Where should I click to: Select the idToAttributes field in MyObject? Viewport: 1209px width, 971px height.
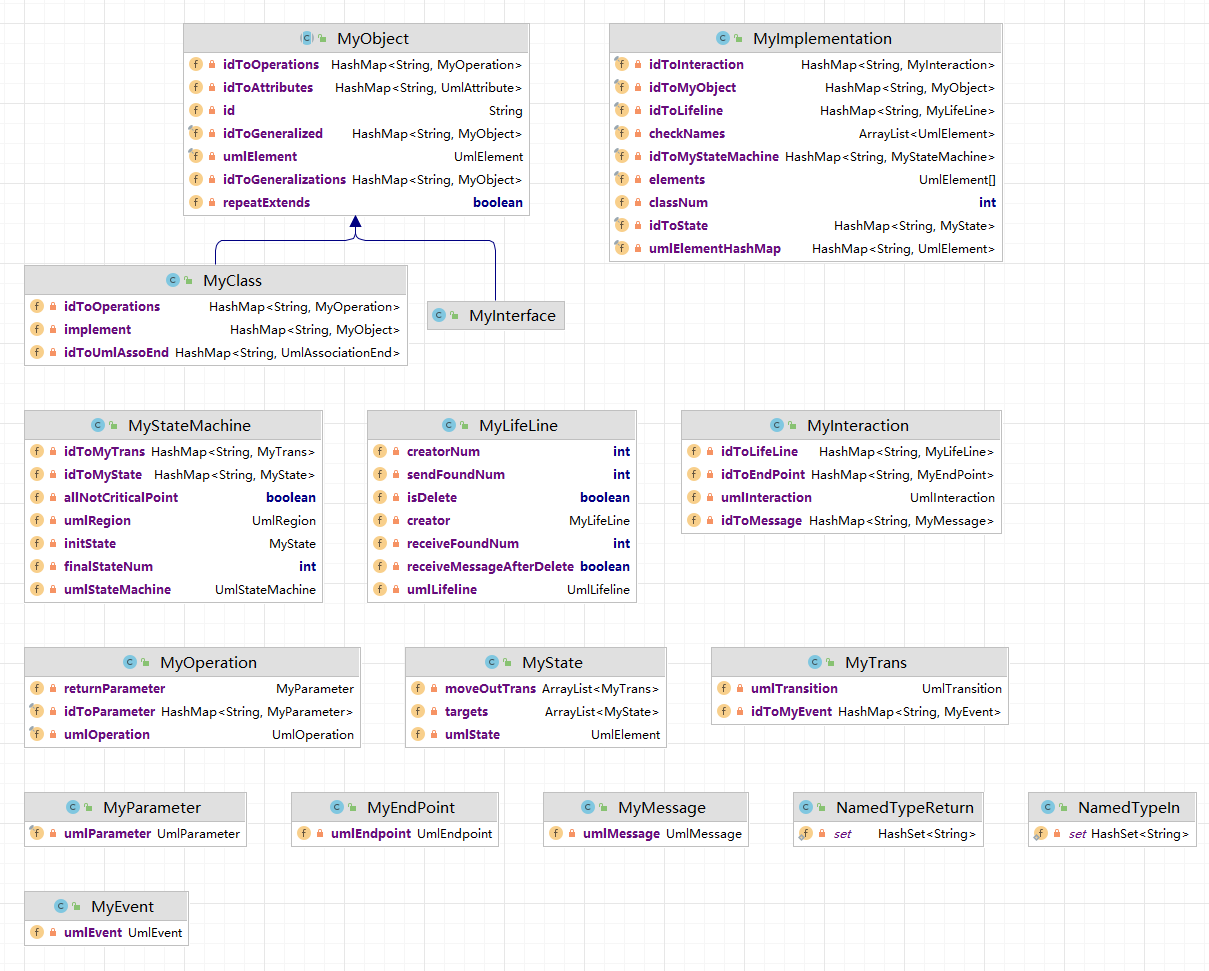(x=356, y=88)
